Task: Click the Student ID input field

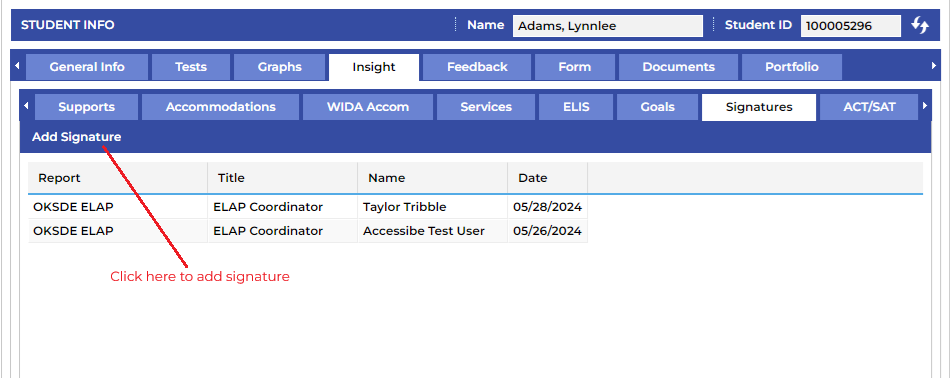Action: click(x=851, y=26)
